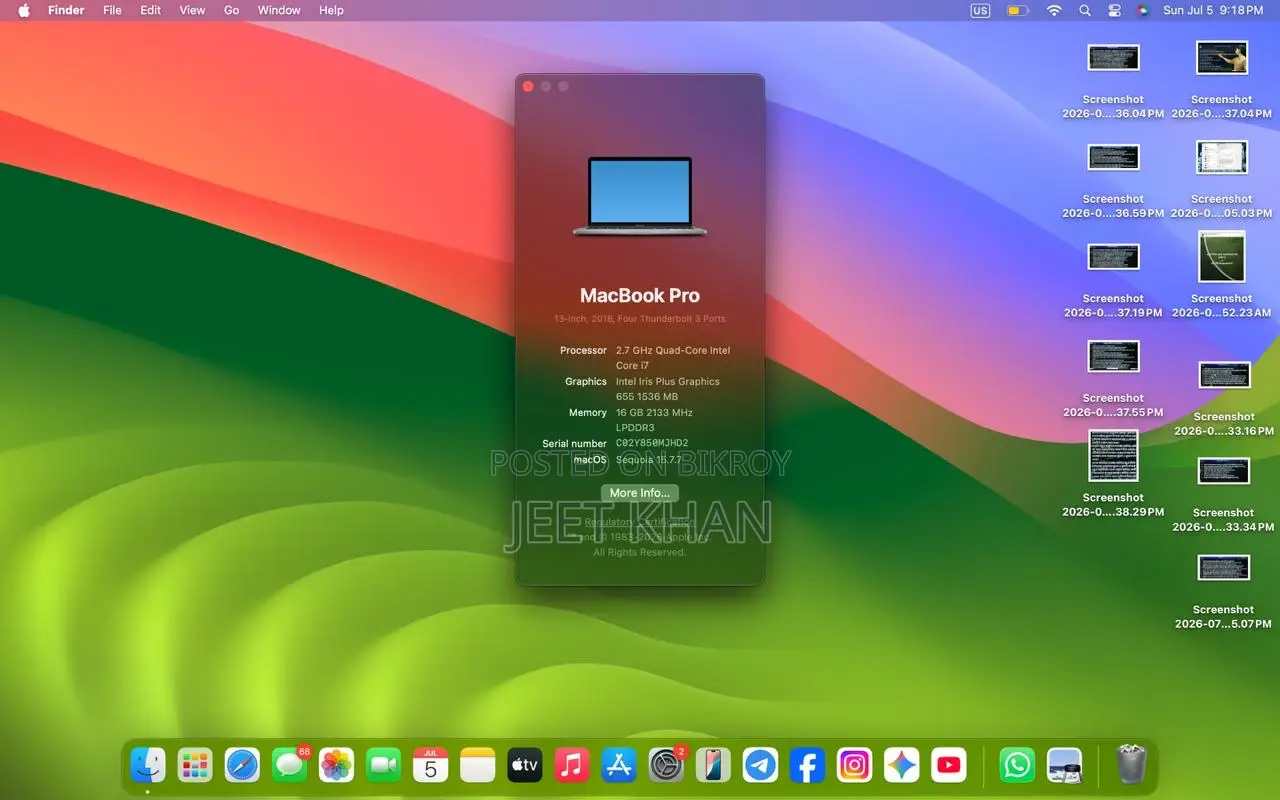Open the Regulatory Certification link
Viewport: 1280px width, 800px height.
(640, 522)
